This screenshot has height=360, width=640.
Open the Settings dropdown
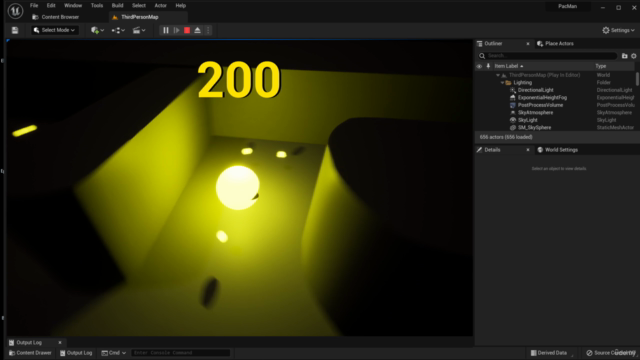pyautogui.click(x=618, y=30)
